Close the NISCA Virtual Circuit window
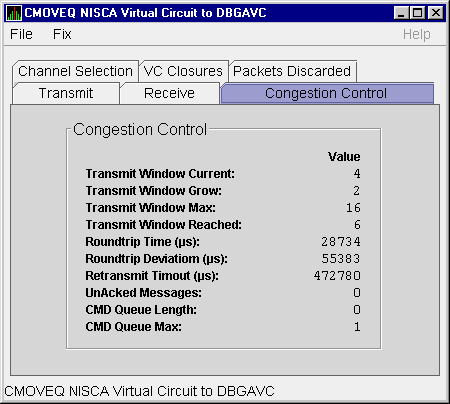The image size is (450, 404). (x=435, y=13)
